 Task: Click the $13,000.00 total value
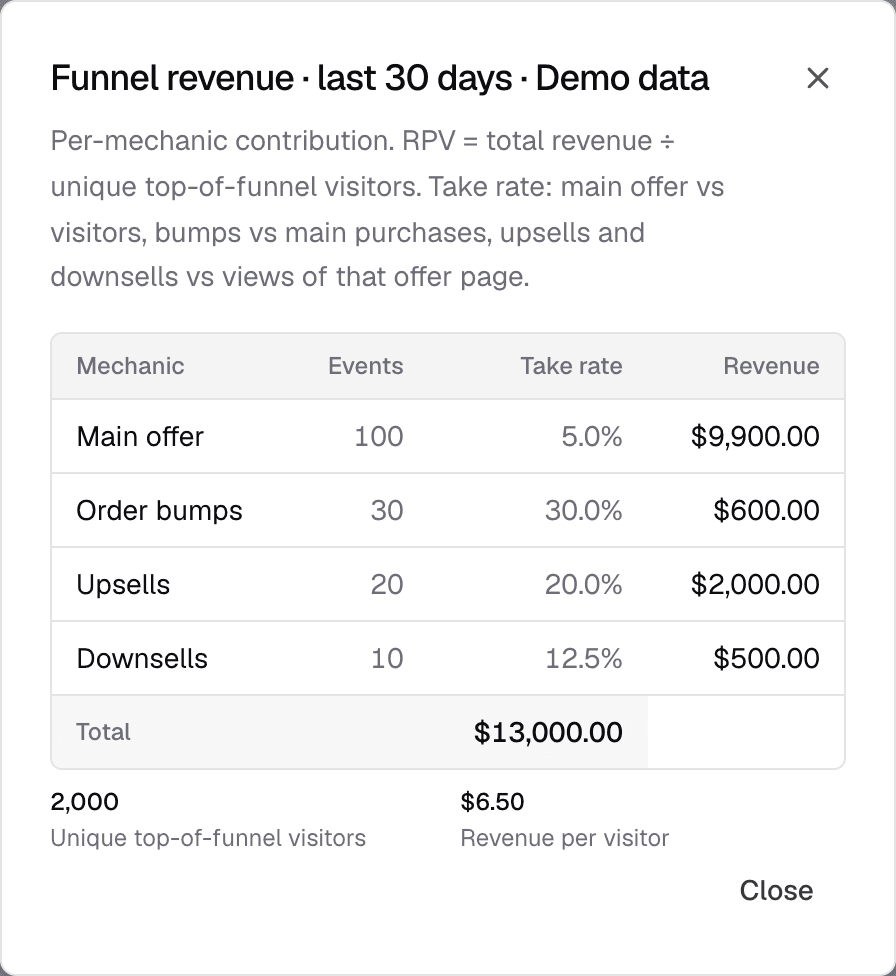tap(548, 732)
